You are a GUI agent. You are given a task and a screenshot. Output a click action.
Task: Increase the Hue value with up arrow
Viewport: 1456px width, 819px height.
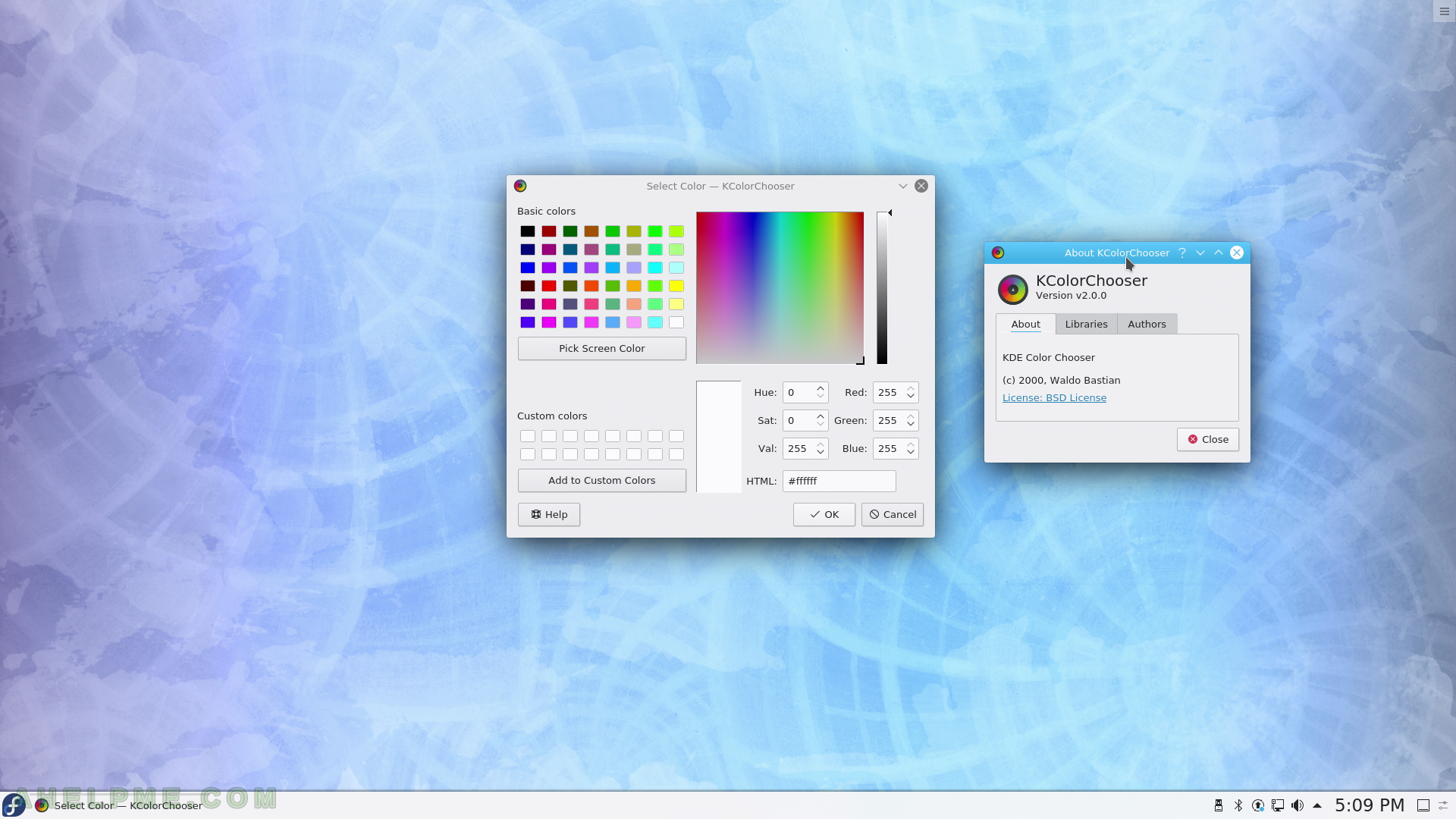pyautogui.click(x=821, y=388)
